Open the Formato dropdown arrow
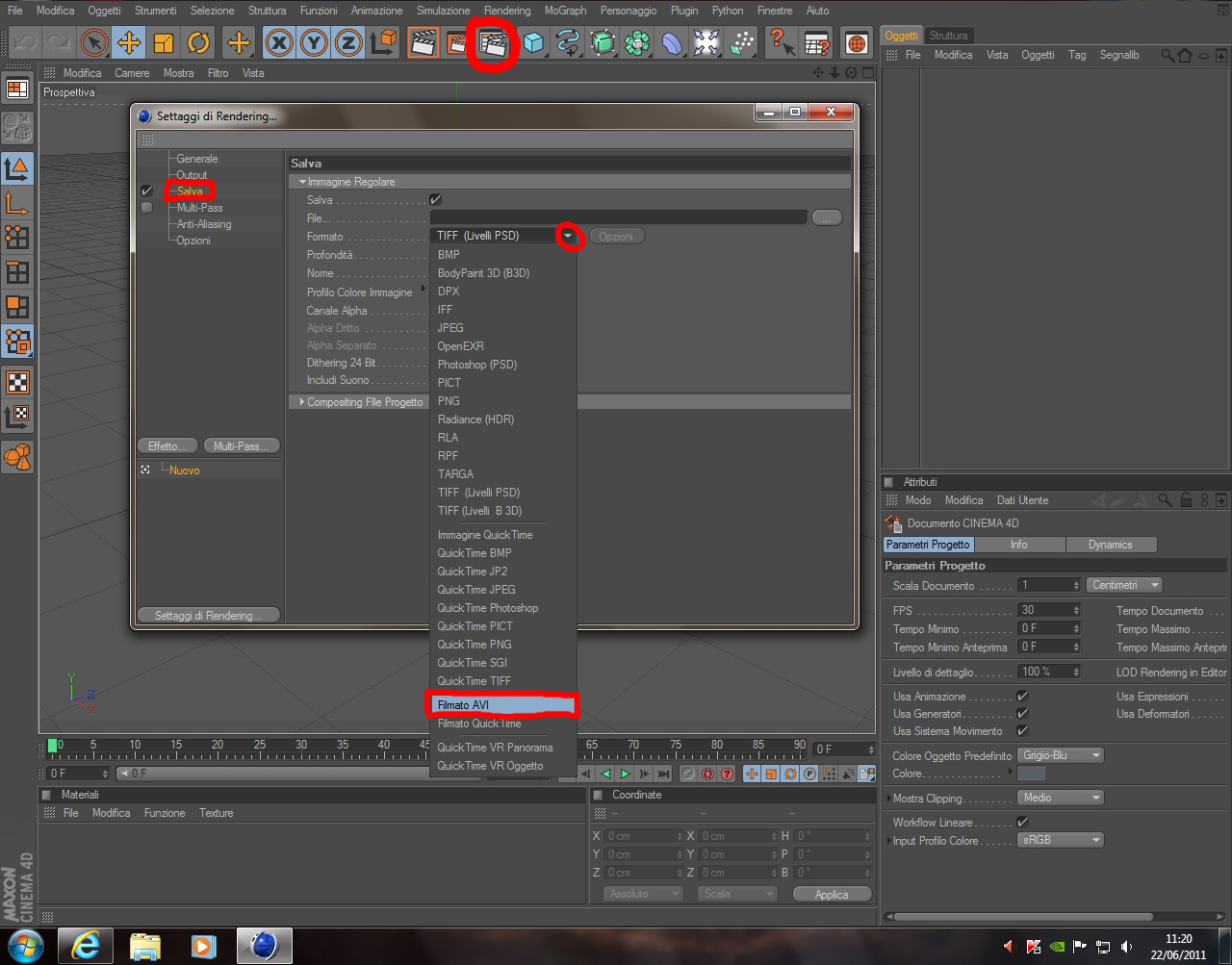 click(569, 236)
